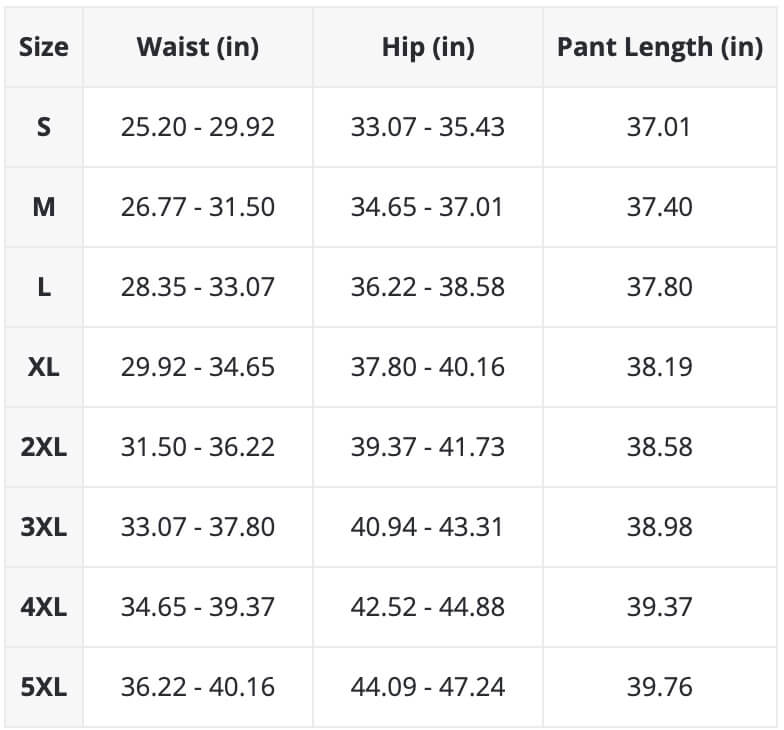Select the 5XL size row label
This screenshot has height=730, width=784.
[x=44, y=687]
